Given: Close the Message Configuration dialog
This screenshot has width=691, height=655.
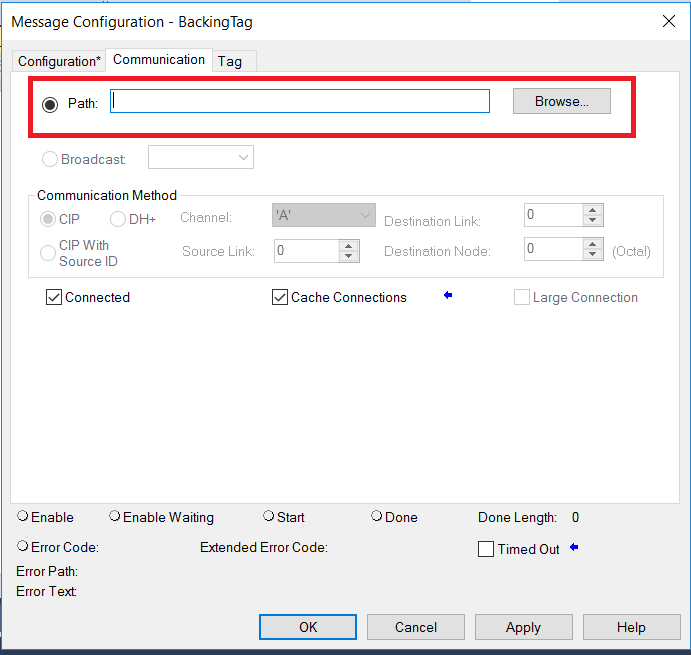Looking at the screenshot, I should coord(669,21).
